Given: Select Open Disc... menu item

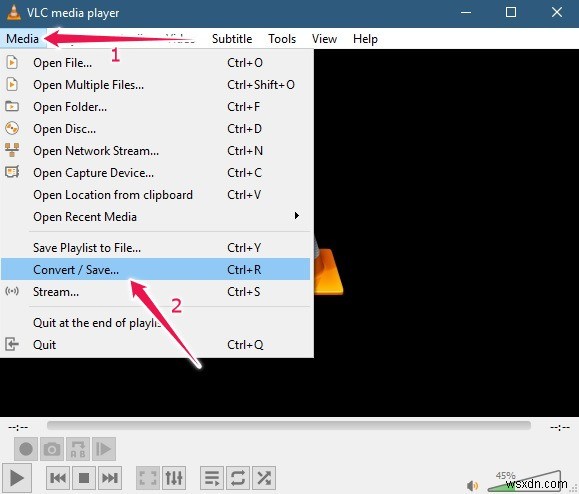Looking at the screenshot, I should [x=155, y=129].
